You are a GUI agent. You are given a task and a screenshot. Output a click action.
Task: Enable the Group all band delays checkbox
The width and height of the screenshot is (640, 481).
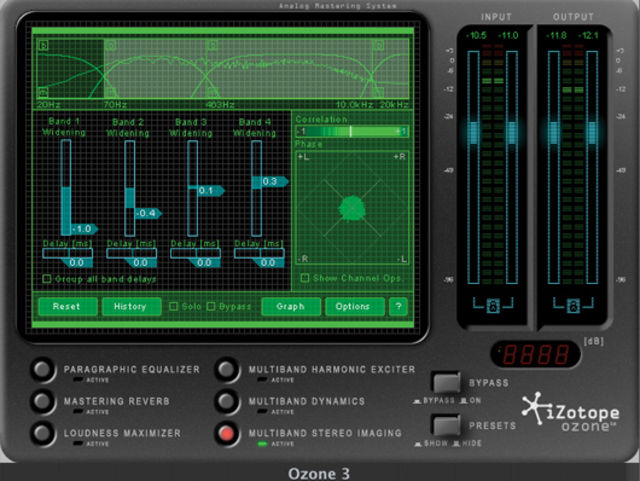pos(47,279)
